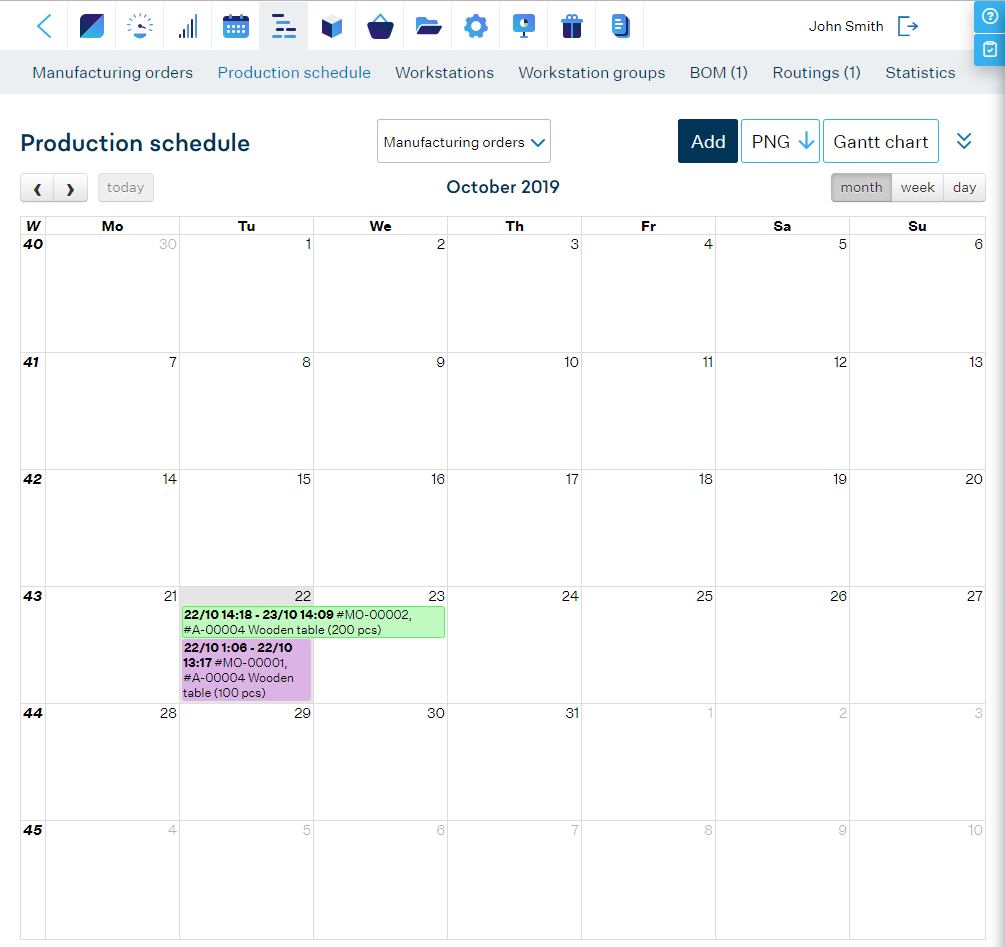This screenshot has height=947, width=1005.
Task: Open the dashboard gauge icon
Action: click(140, 26)
